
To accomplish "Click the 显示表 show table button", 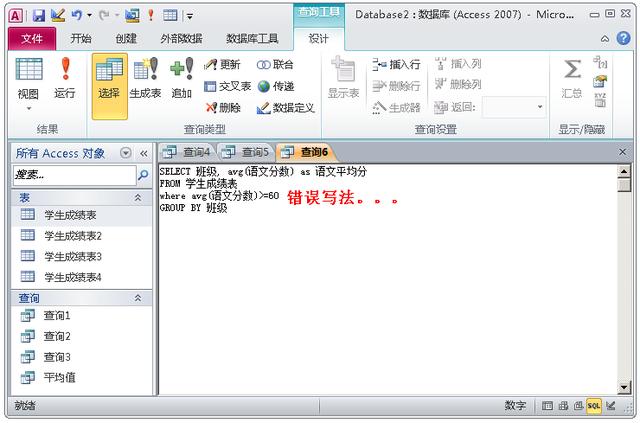I will (x=344, y=78).
